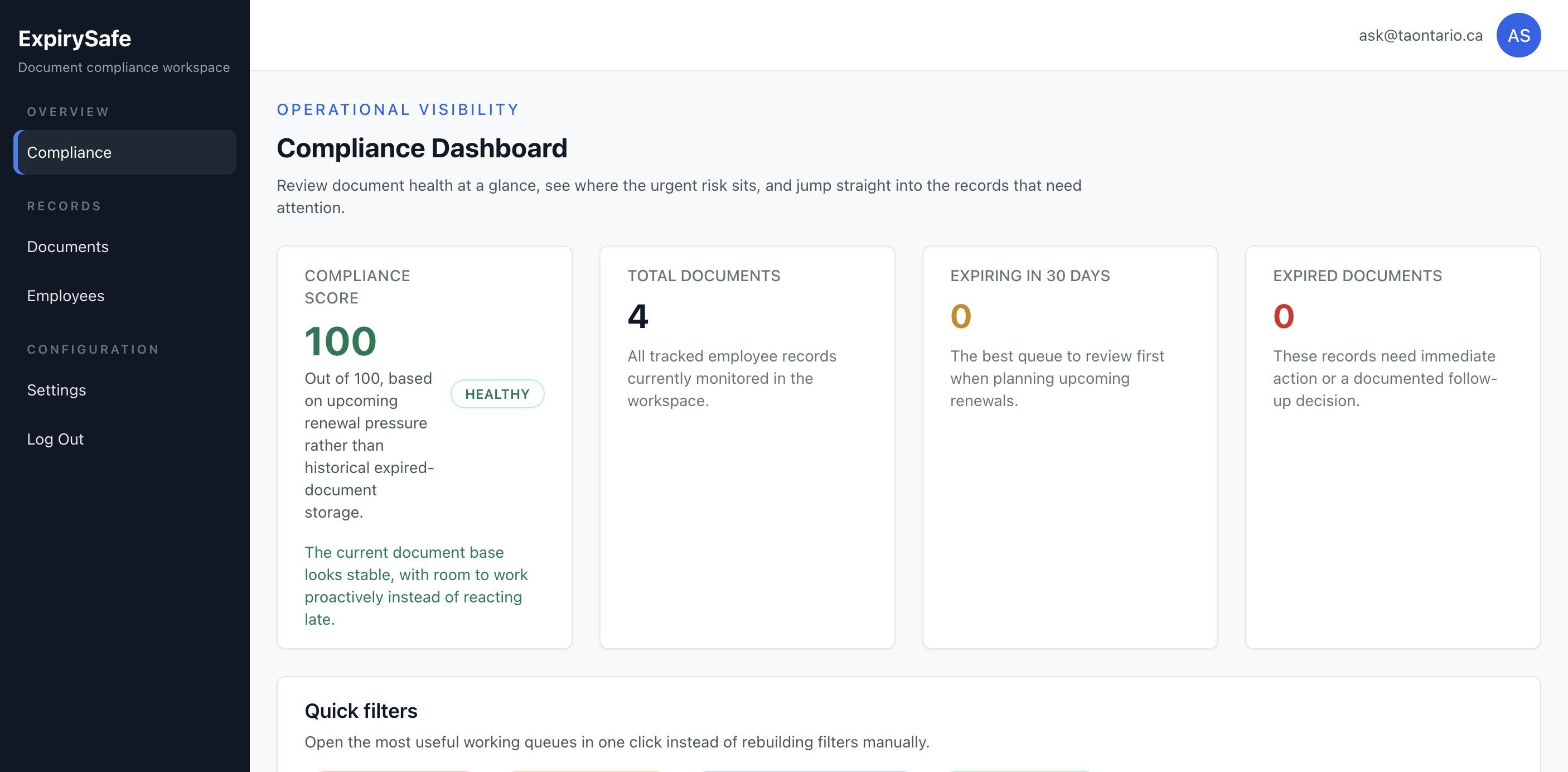Select the Compliance Score card
Viewport: 1568px width, 772px height.
click(x=424, y=447)
